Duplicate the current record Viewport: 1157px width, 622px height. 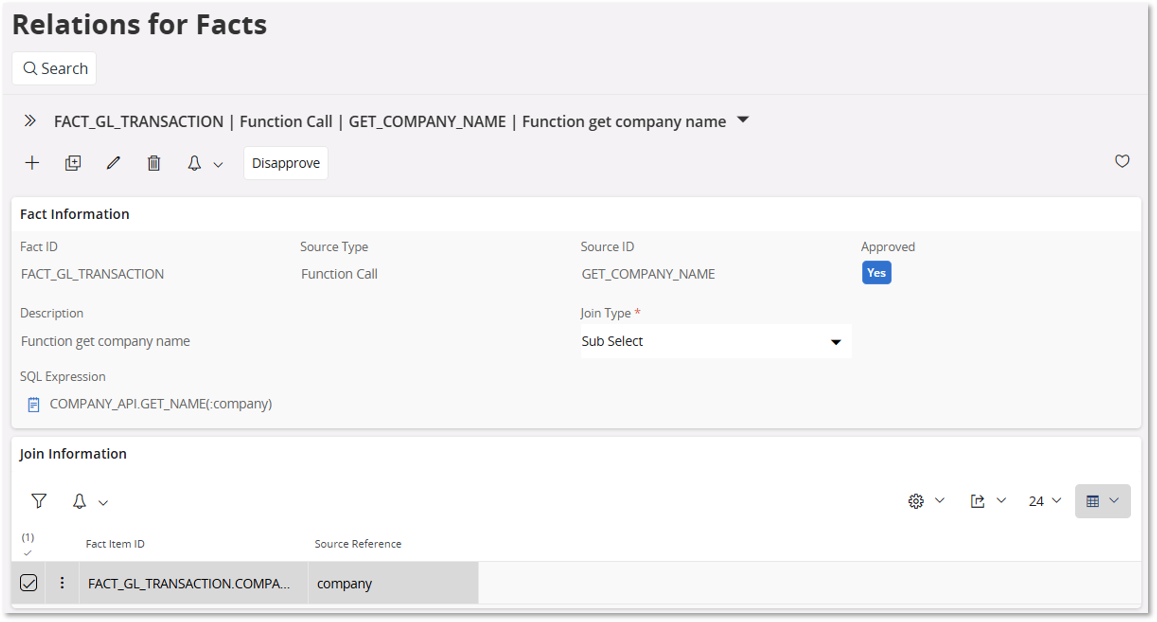pos(72,163)
